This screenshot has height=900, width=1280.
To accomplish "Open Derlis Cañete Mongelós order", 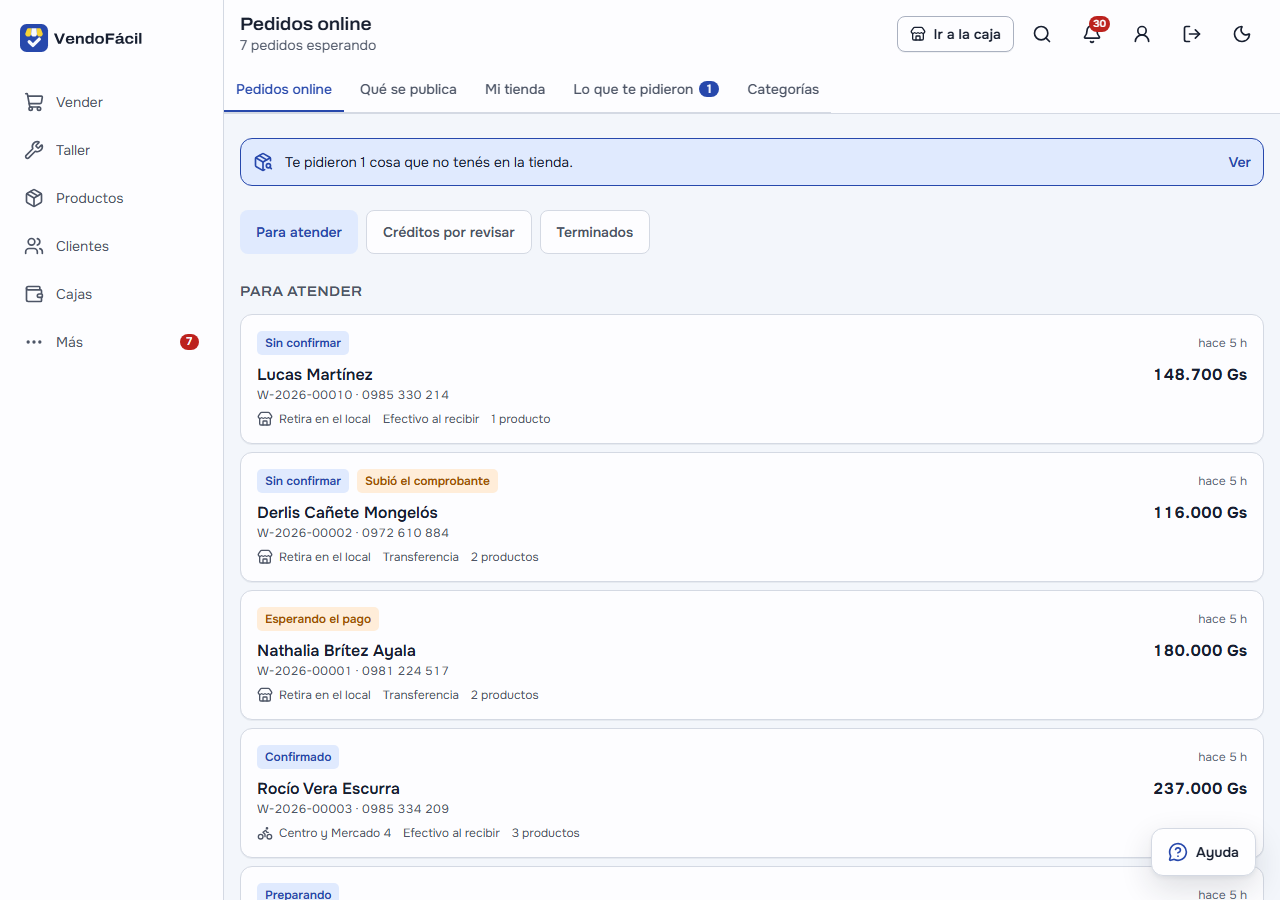I will click(752, 517).
